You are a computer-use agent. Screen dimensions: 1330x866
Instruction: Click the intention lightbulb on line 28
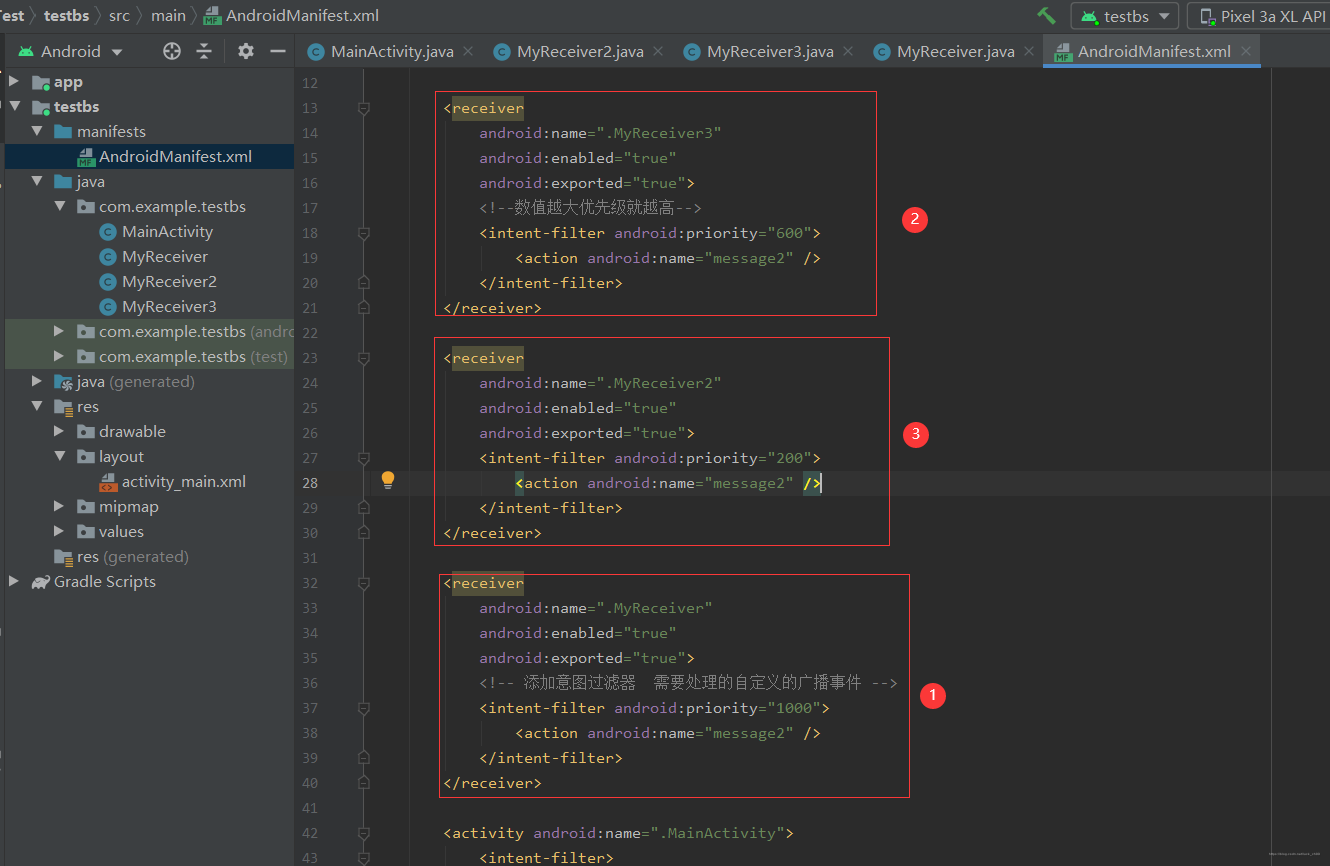[388, 480]
